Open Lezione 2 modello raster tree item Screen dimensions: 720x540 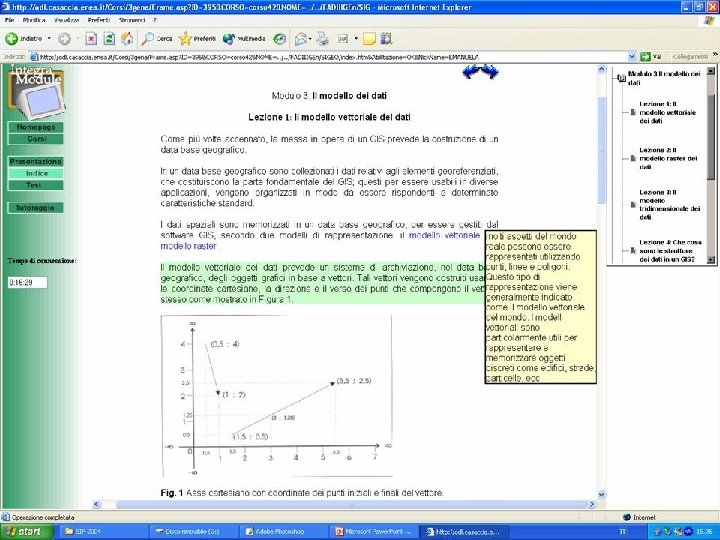[x=668, y=158]
